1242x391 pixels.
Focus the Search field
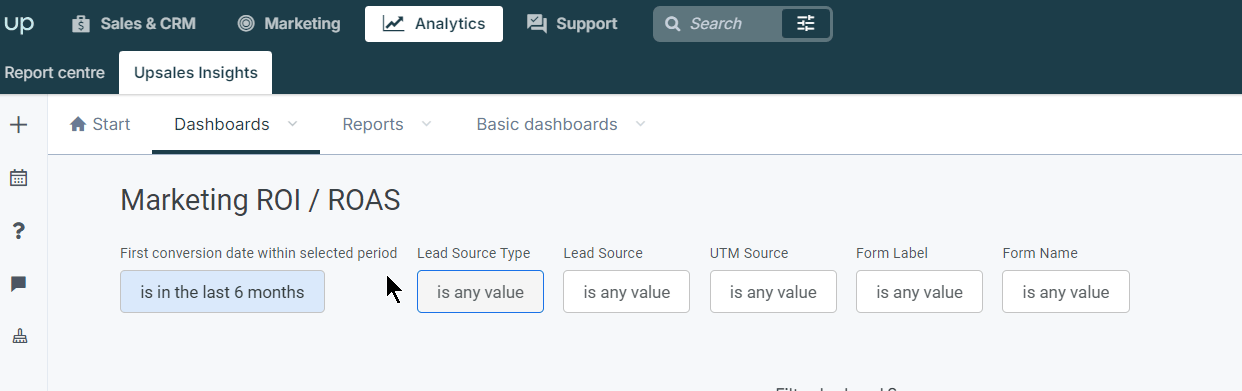716,24
